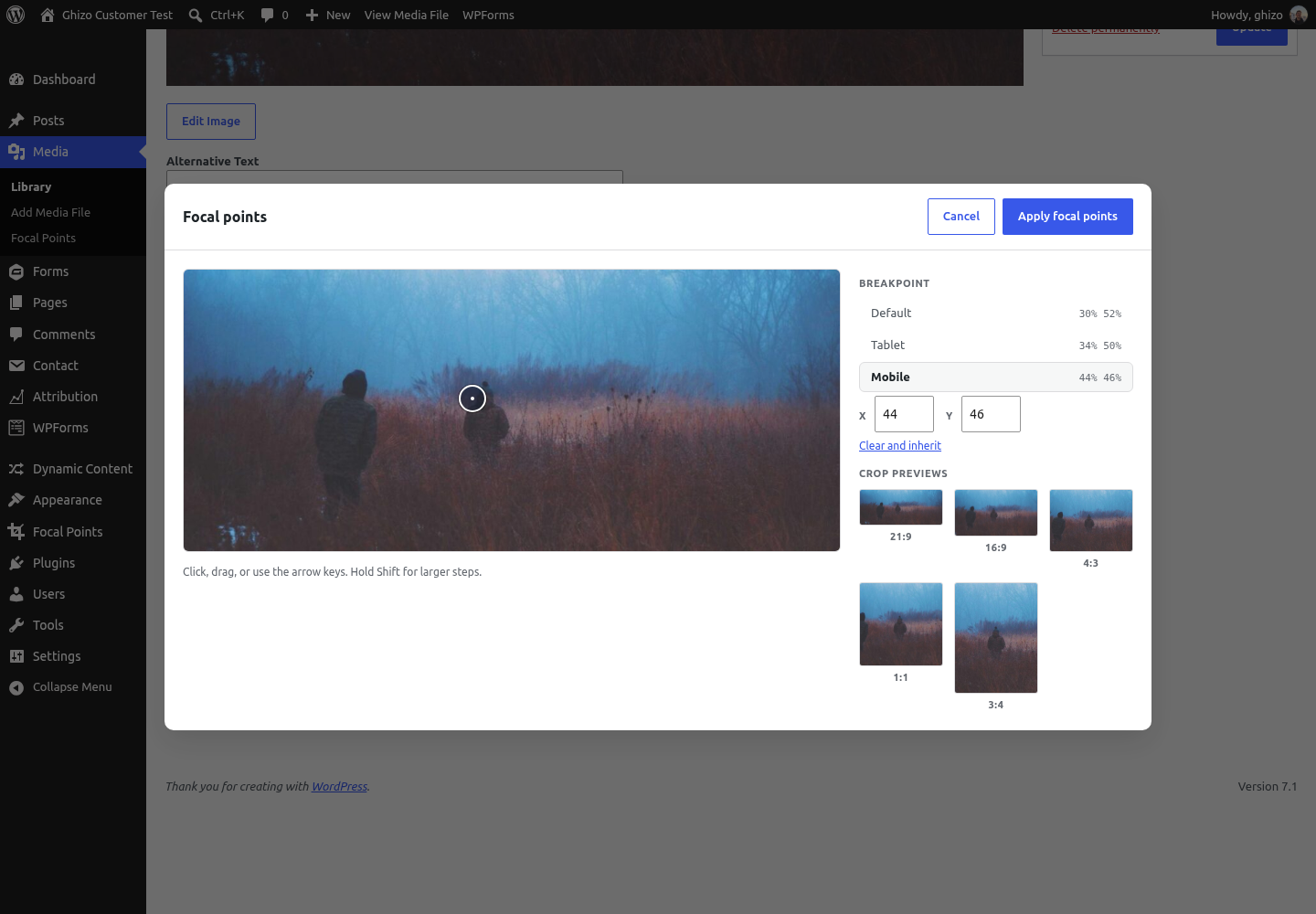Open the user avatar in admin bar
Screen dimensions: 1316x914
point(1299,15)
